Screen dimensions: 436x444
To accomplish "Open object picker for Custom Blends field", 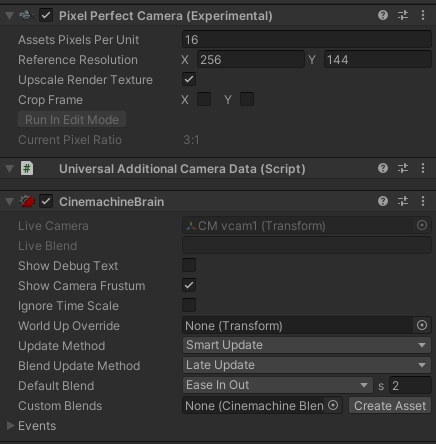I will [333, 405].
